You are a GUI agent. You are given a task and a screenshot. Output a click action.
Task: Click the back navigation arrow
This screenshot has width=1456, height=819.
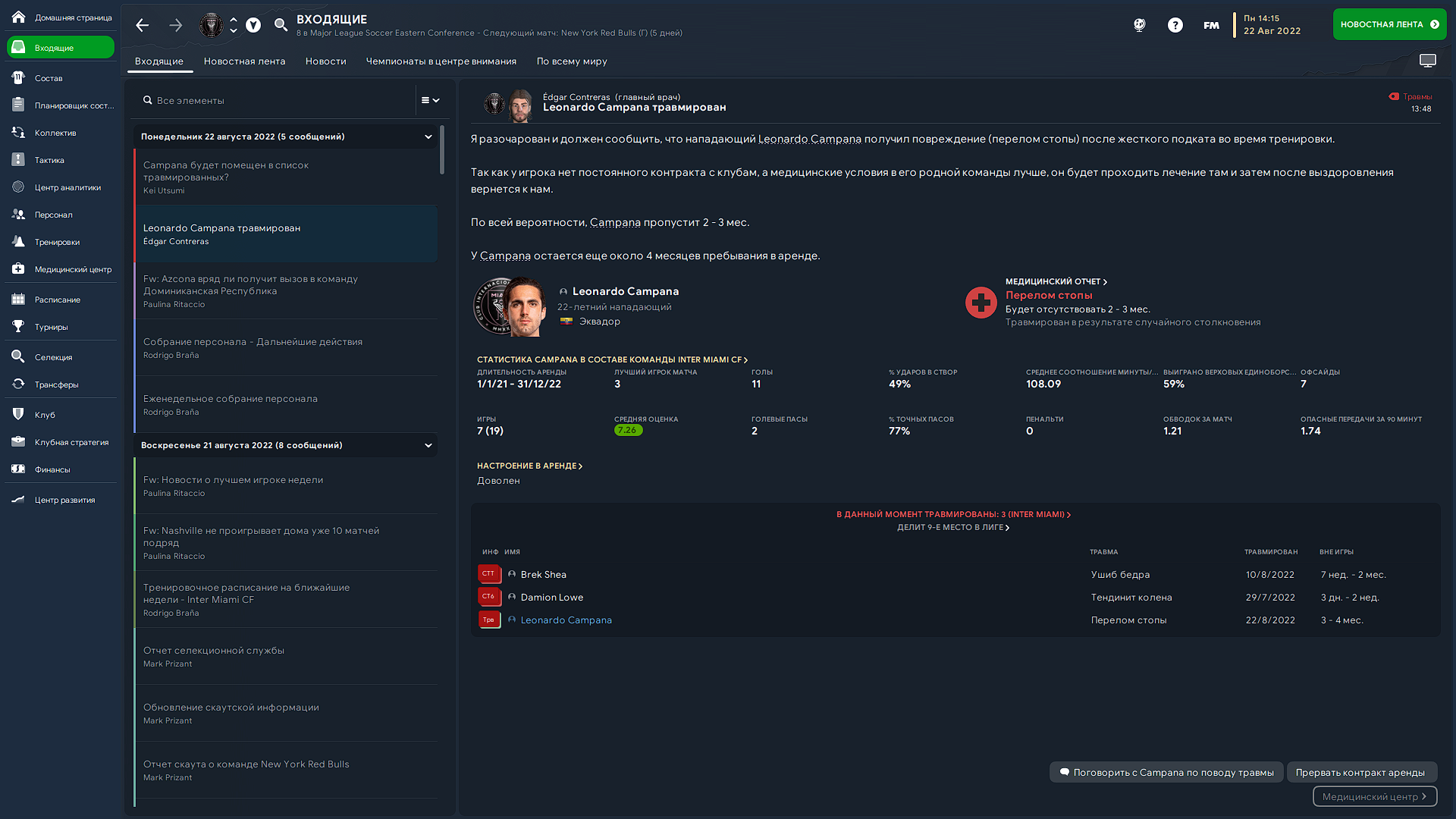142,25
